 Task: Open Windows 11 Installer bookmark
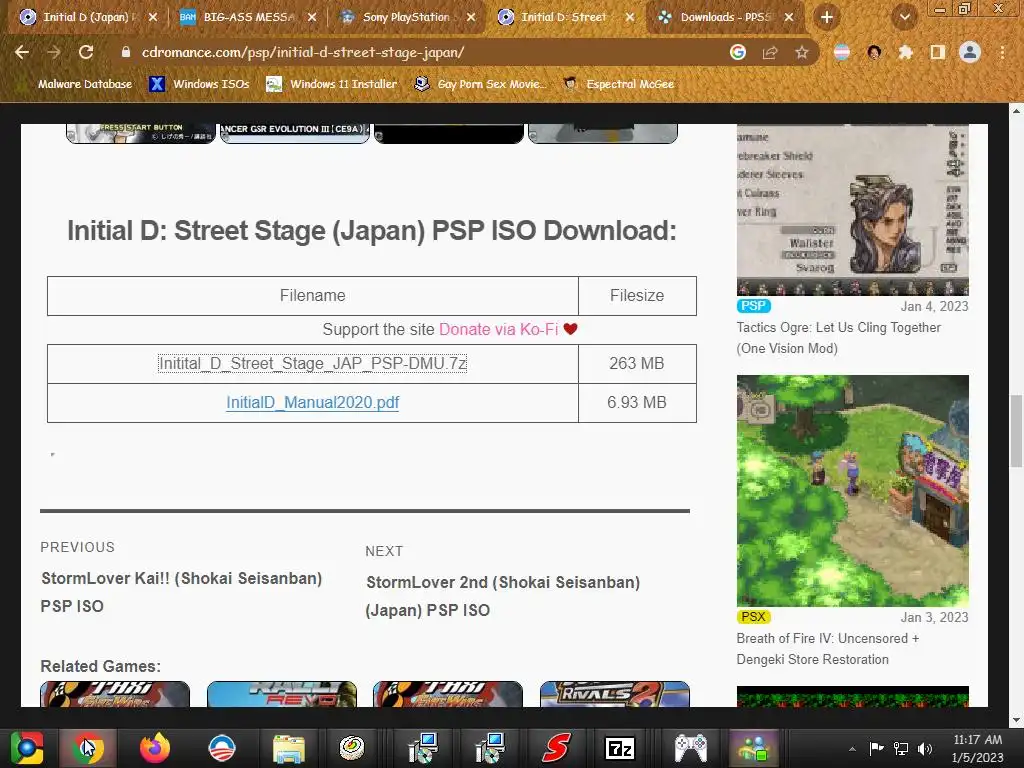(332, 84)
